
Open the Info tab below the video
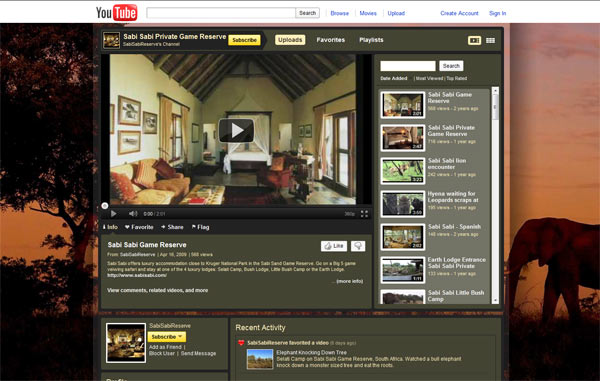click(x=110, y=227)
